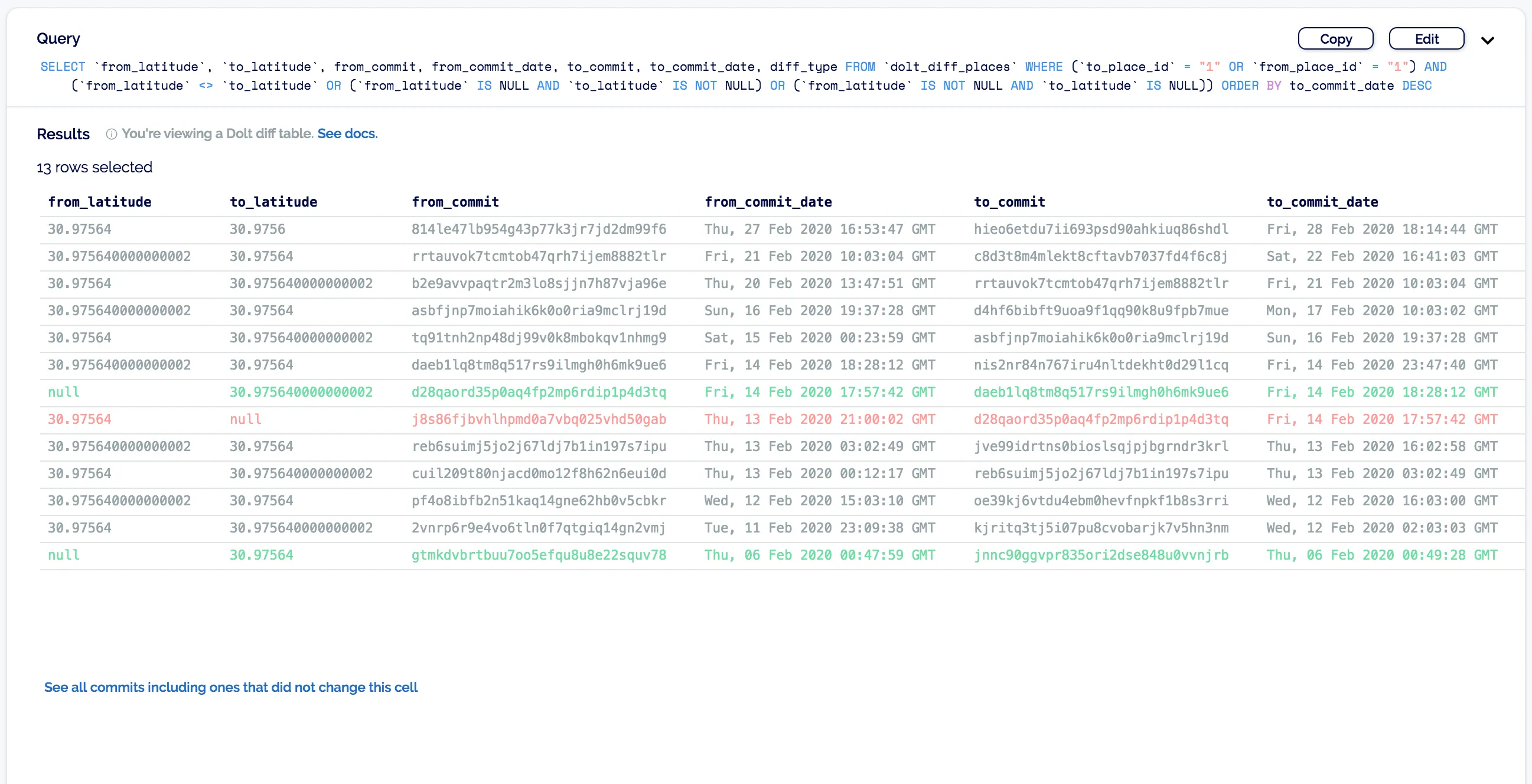Click the info icon next to Results

[111, 135]
